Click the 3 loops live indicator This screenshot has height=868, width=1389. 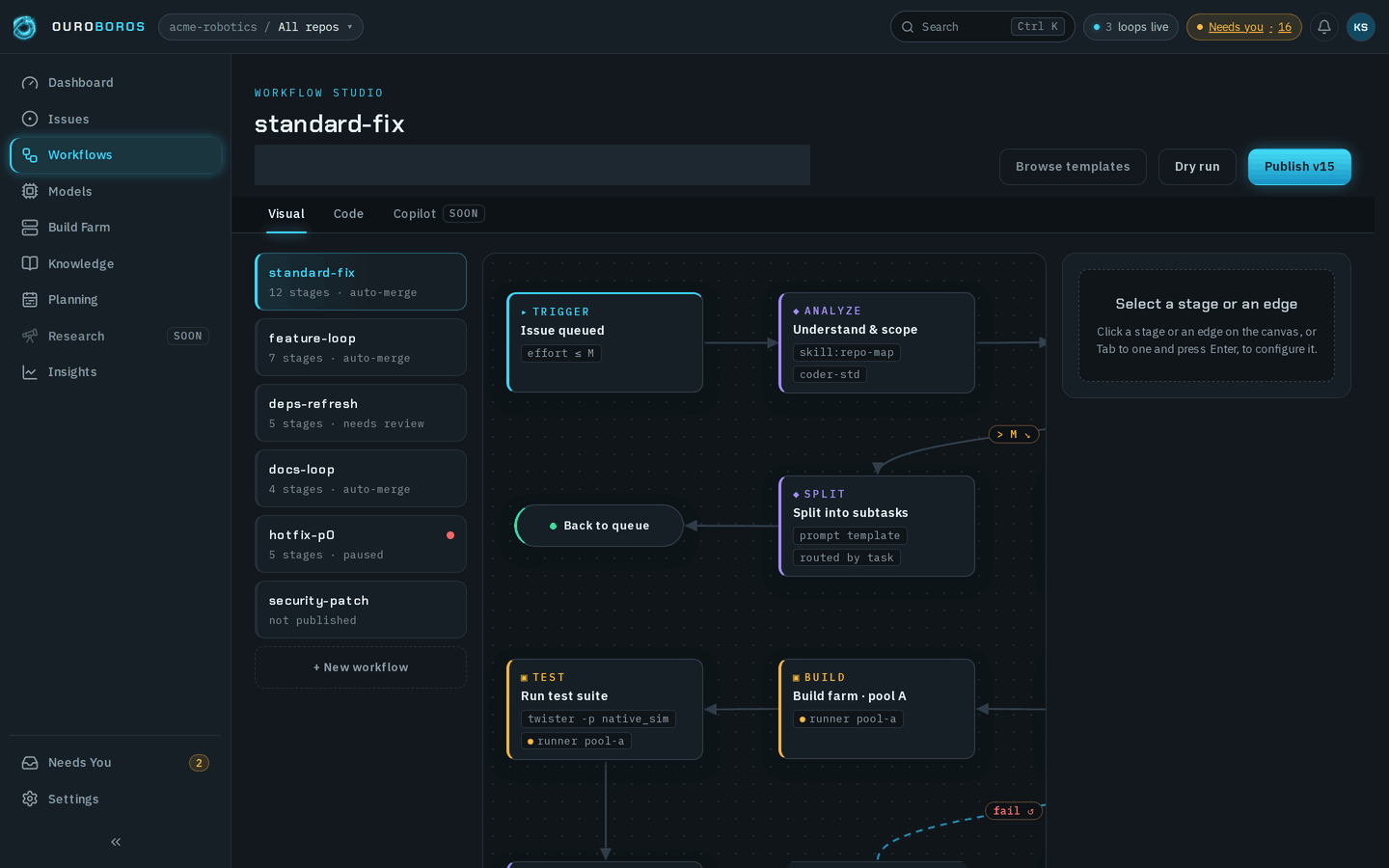(x=1130, y=27)
